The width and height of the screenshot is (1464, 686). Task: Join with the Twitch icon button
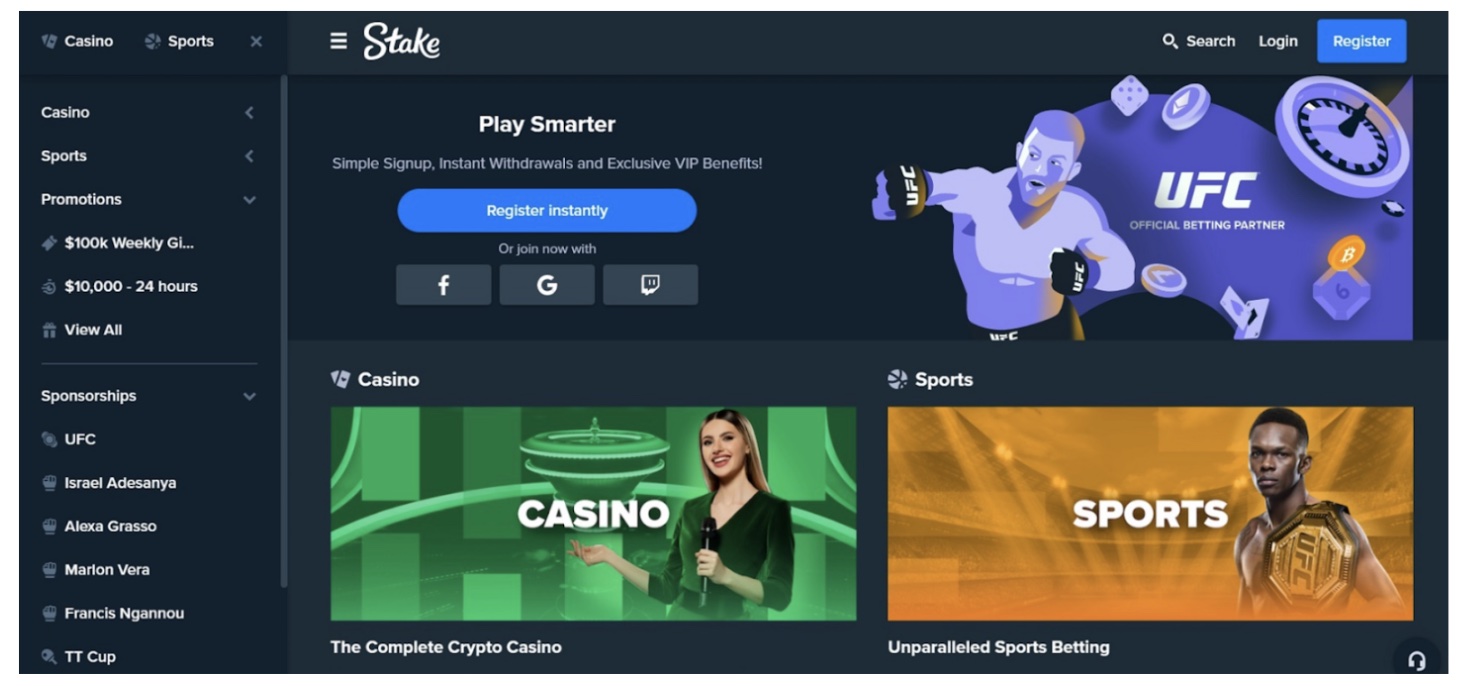(650, 285)
